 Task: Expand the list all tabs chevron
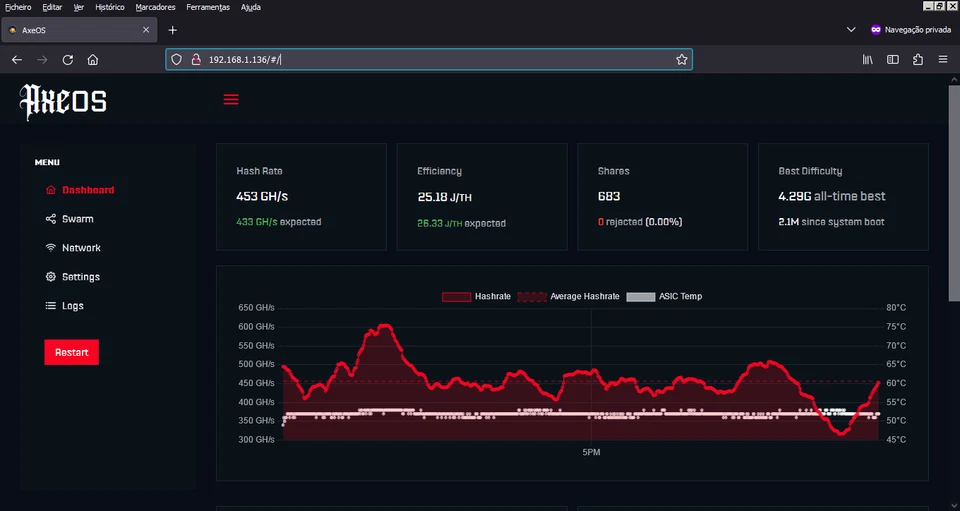coord(851,29)
